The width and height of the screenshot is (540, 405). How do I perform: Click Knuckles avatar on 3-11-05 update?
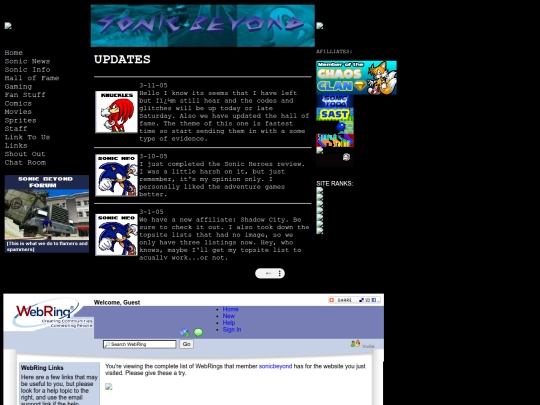pos(116,112)
